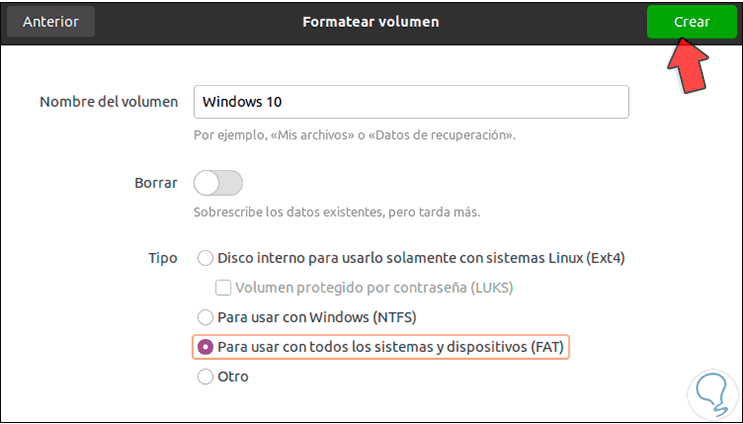The height and width of the screenshot is (424, 743).
Task: Choose the Windows NTFS radio button
Action: [205, 317]
